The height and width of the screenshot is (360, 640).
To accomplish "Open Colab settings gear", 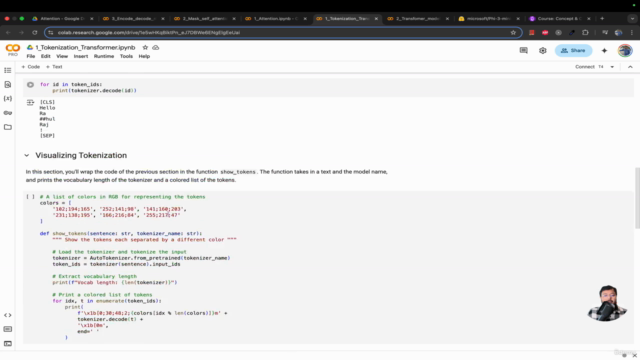I will (542, 51).
